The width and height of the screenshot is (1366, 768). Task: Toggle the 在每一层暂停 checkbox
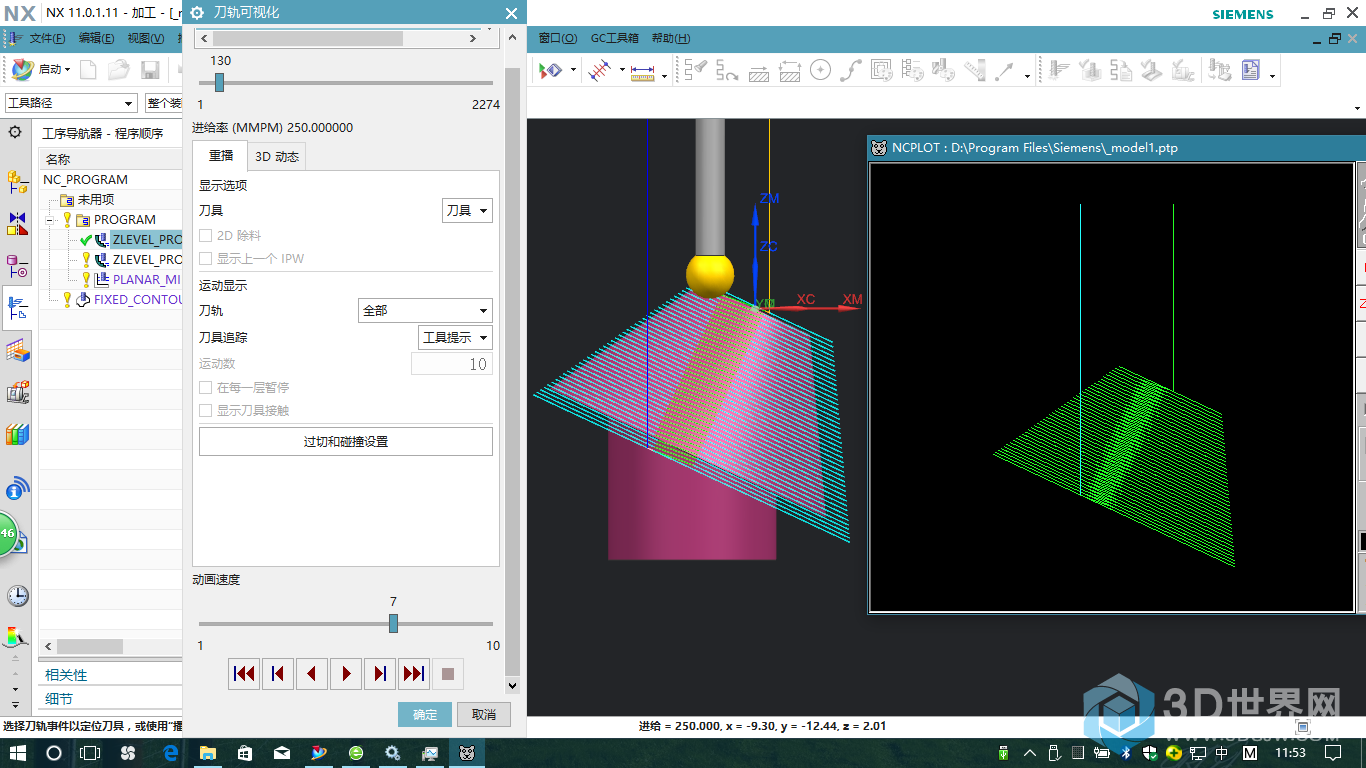point(206,387)
